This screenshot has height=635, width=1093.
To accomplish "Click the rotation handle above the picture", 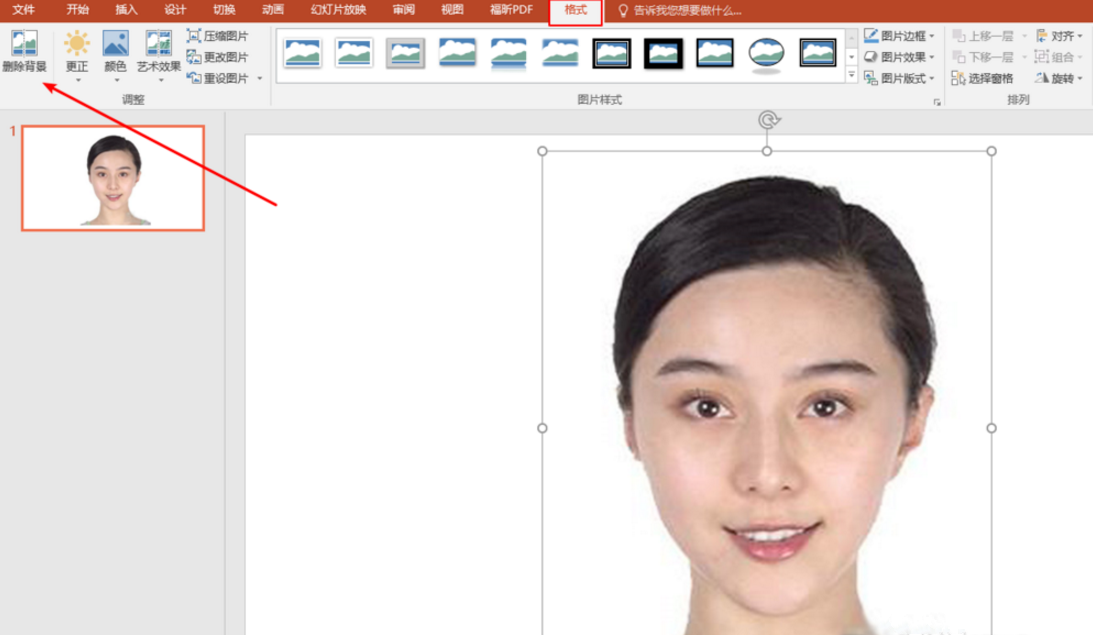I will (x=767, y=121).
